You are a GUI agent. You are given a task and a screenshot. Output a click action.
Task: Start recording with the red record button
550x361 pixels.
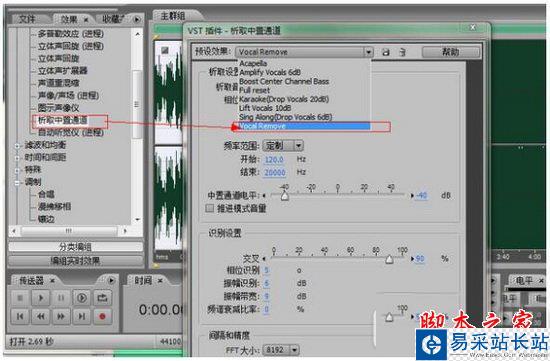pyautogui.click(x=102, y=317)
